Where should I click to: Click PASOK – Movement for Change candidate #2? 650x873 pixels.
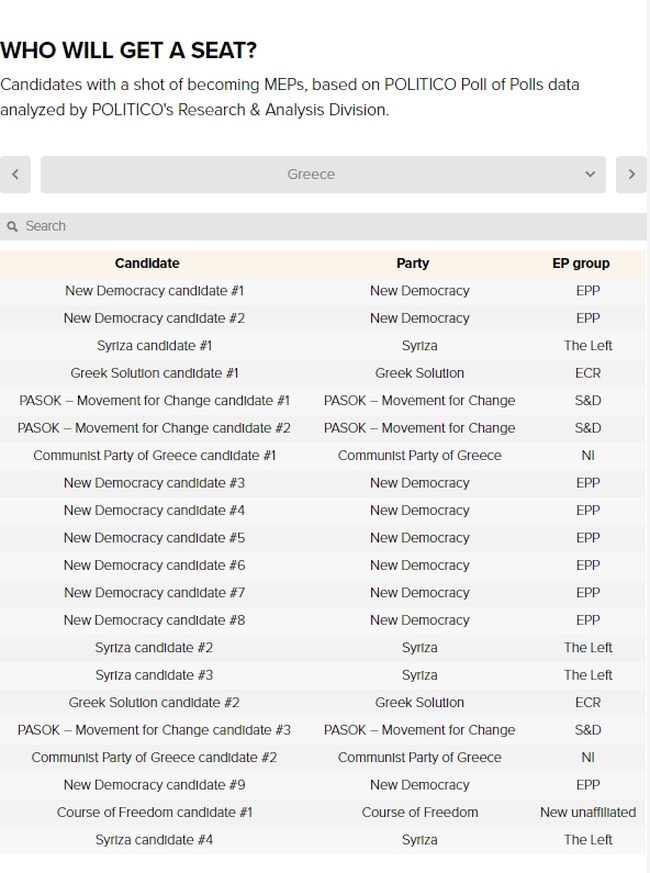(x=154, y=428)
